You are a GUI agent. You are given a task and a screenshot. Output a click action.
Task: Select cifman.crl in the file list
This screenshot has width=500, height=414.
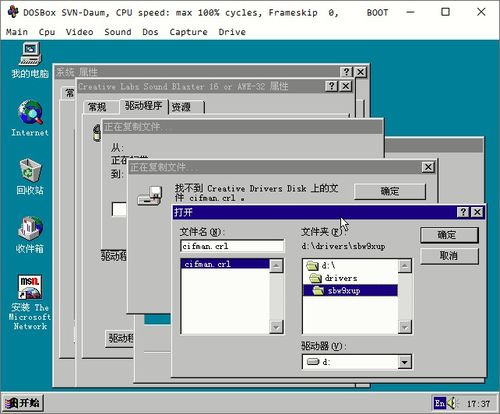point(225,264)
